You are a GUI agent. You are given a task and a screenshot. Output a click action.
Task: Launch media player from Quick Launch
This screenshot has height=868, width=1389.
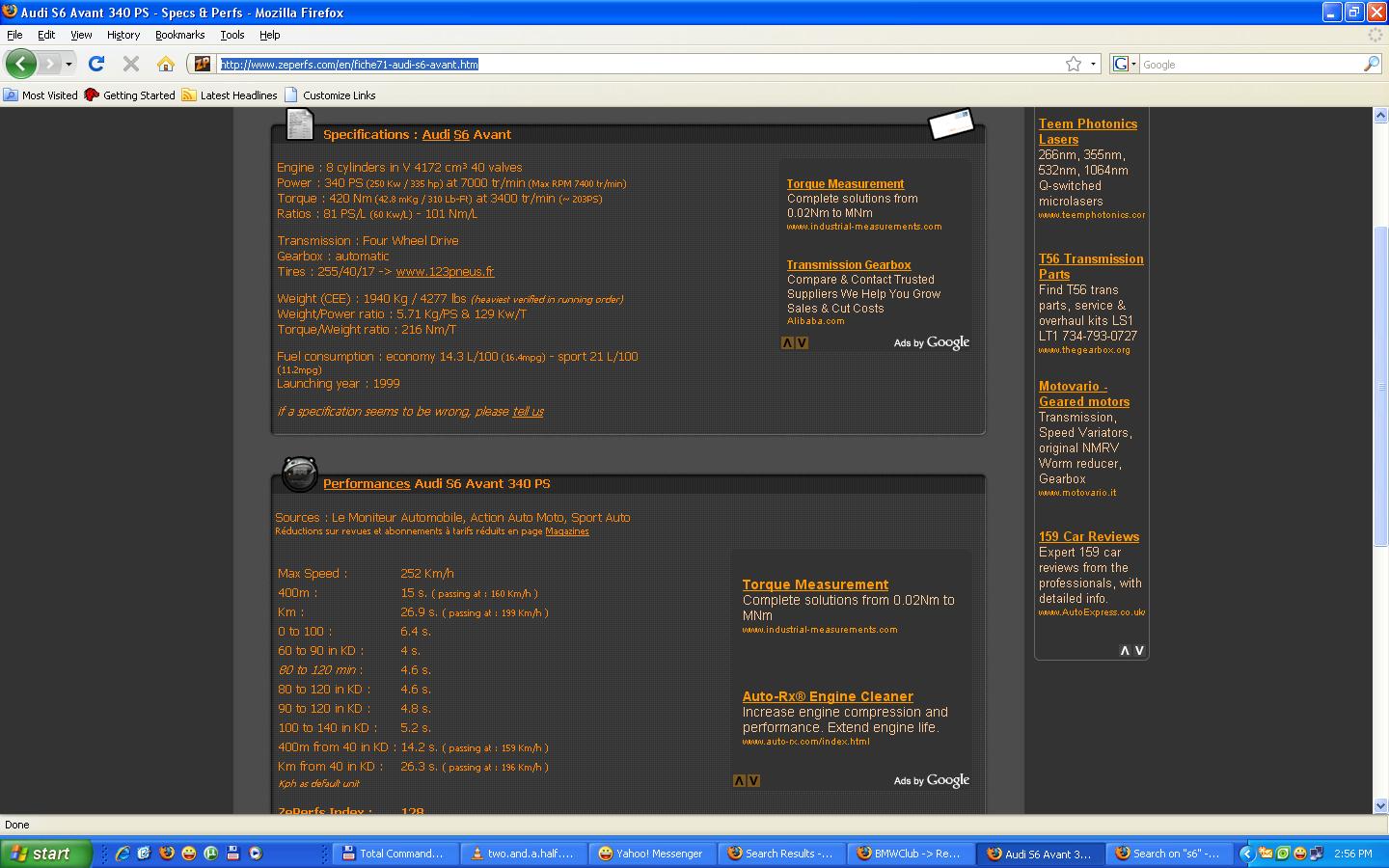pos(256,854)
